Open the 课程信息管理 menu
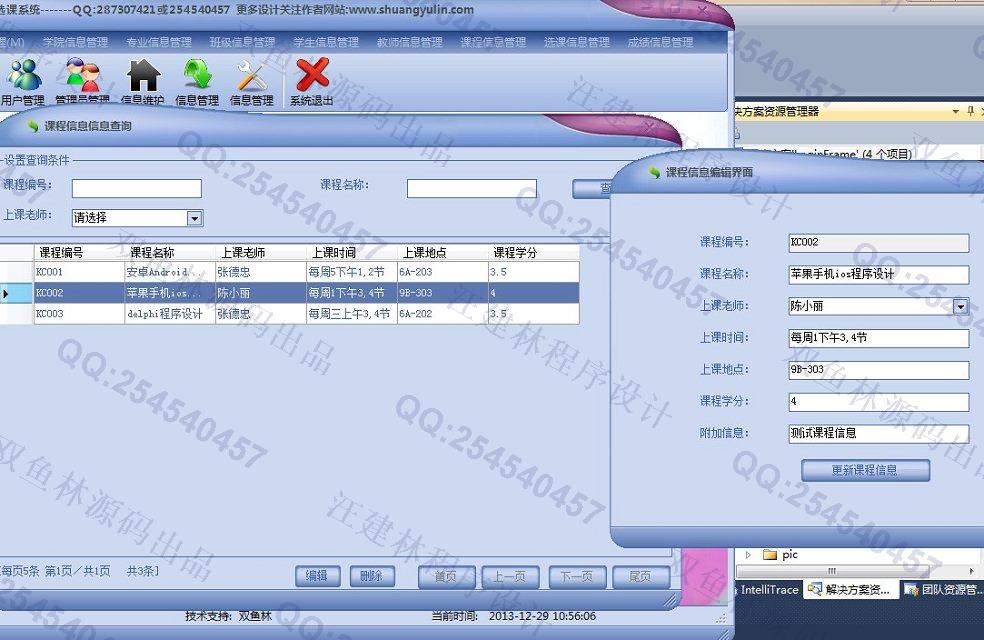 (492, 43)
